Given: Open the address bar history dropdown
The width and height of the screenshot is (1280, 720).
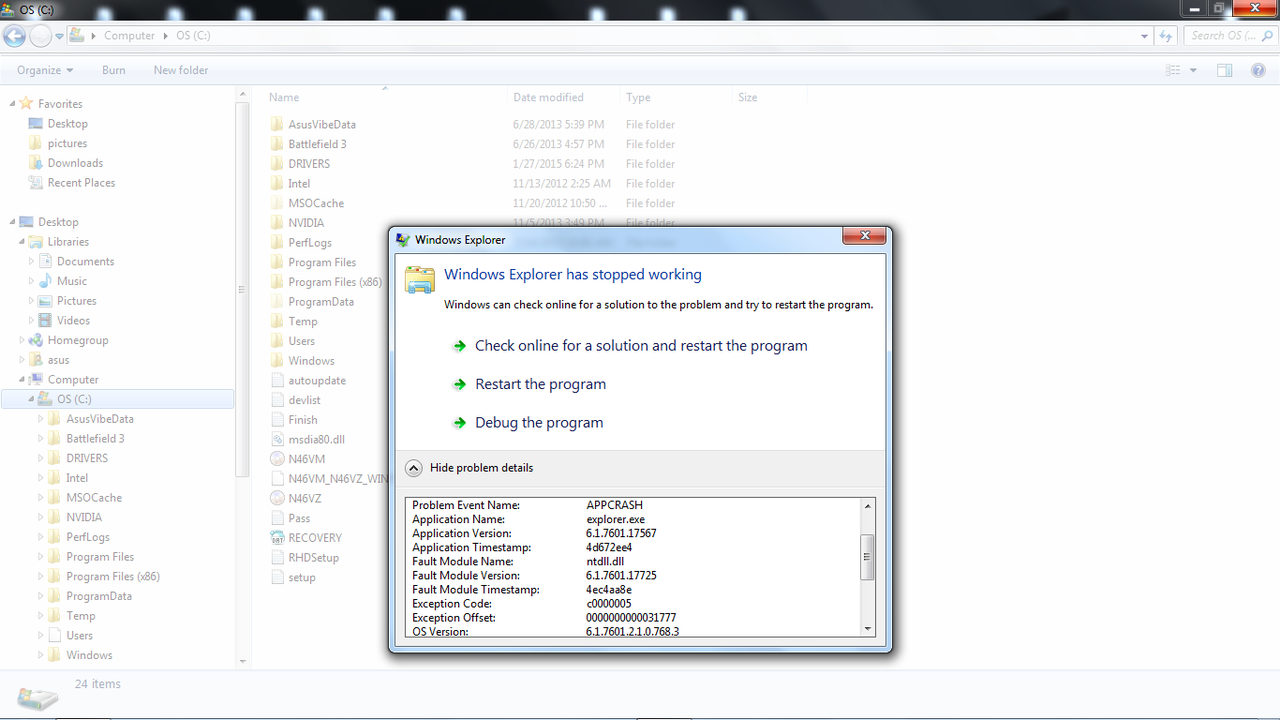Looking at the screenshot, I should [x=1145, y=36].
